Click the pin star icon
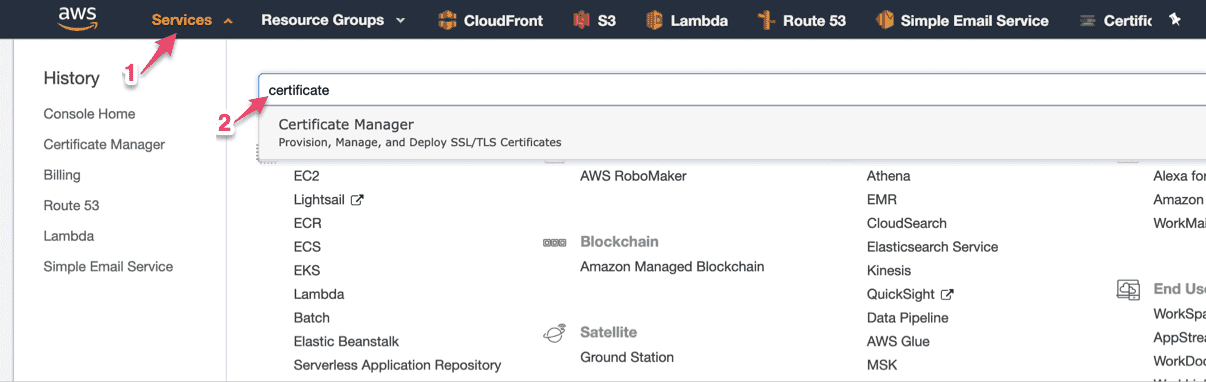This screenshot has width=1206, height=382. pos(1175,19)
